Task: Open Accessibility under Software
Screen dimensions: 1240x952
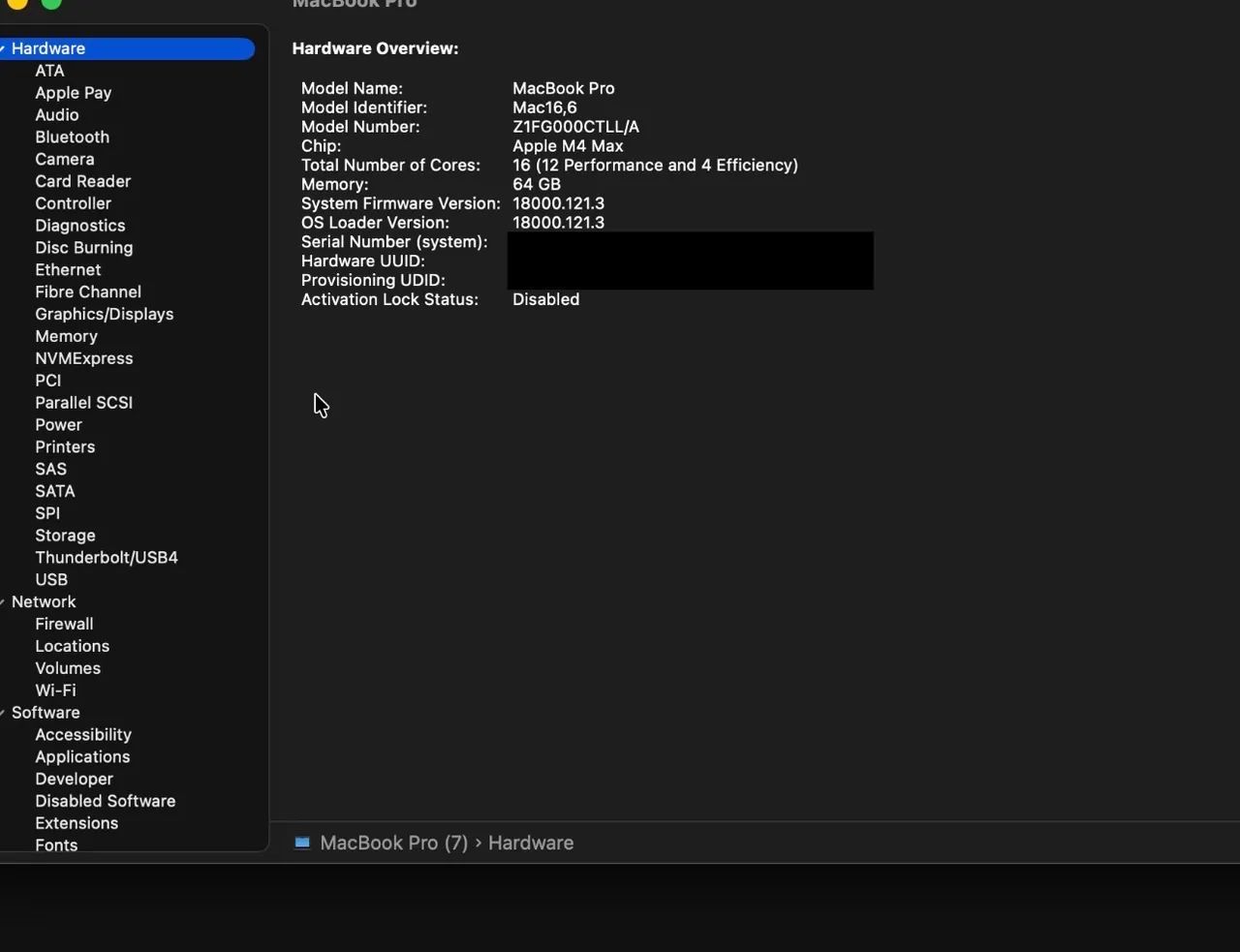Action: (x=83, y=735)
